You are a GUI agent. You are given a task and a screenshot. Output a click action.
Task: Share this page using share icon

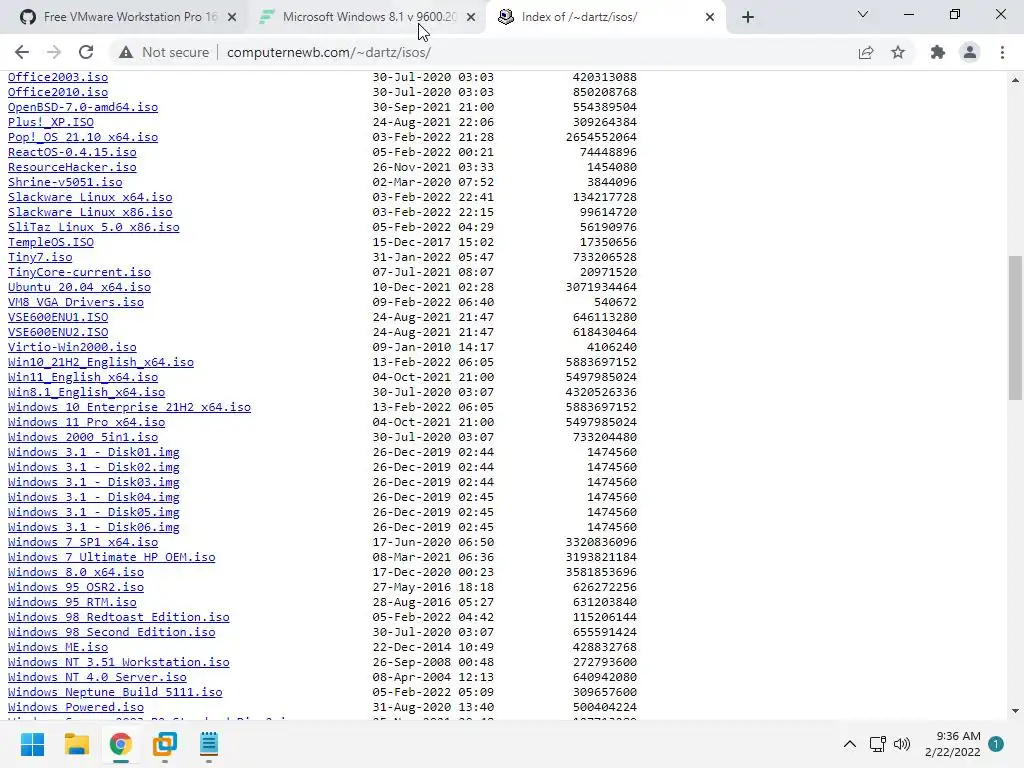pyautogui.click(x=866, y=52)
